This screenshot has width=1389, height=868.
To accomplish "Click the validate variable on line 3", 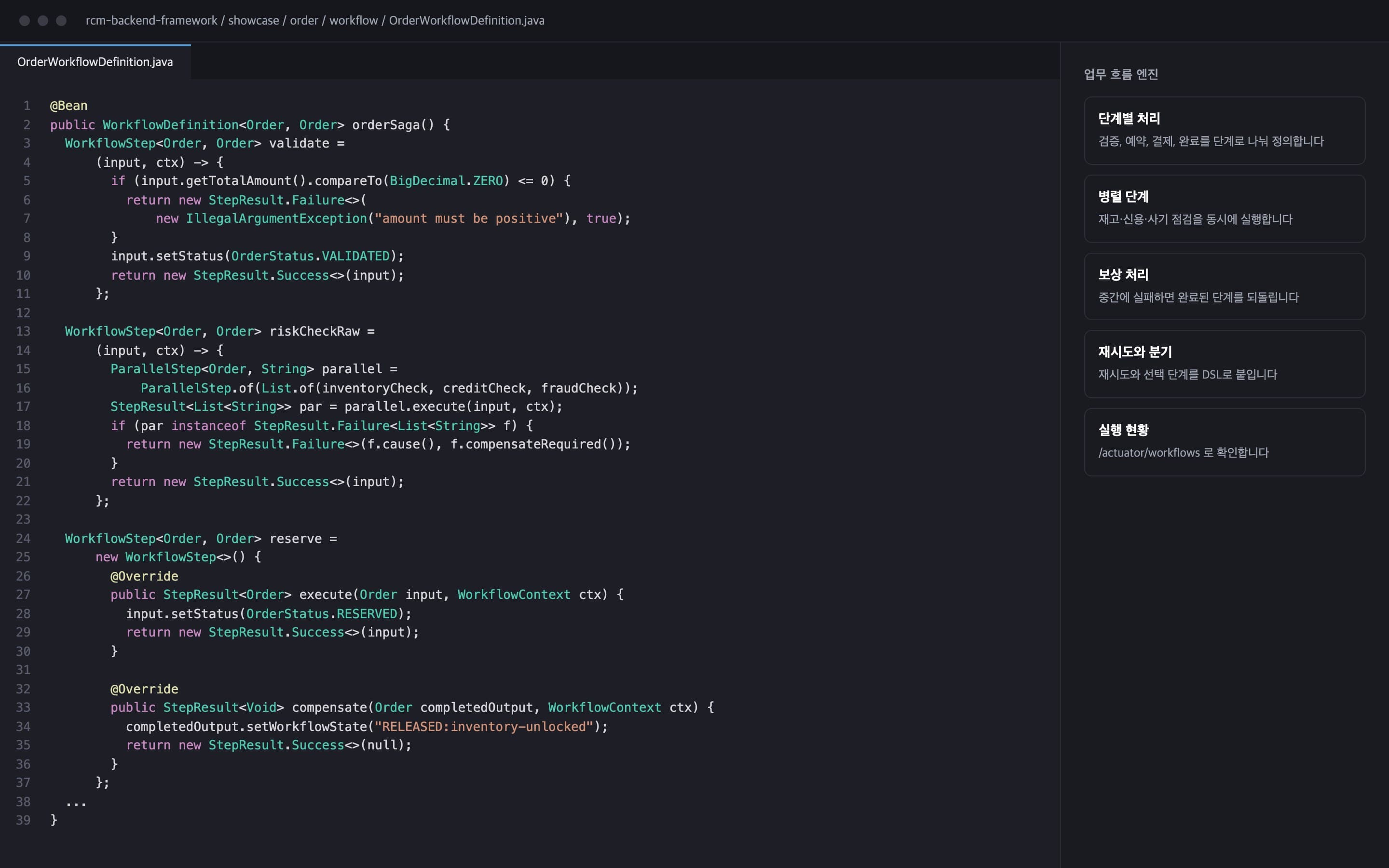I will 299,144.
